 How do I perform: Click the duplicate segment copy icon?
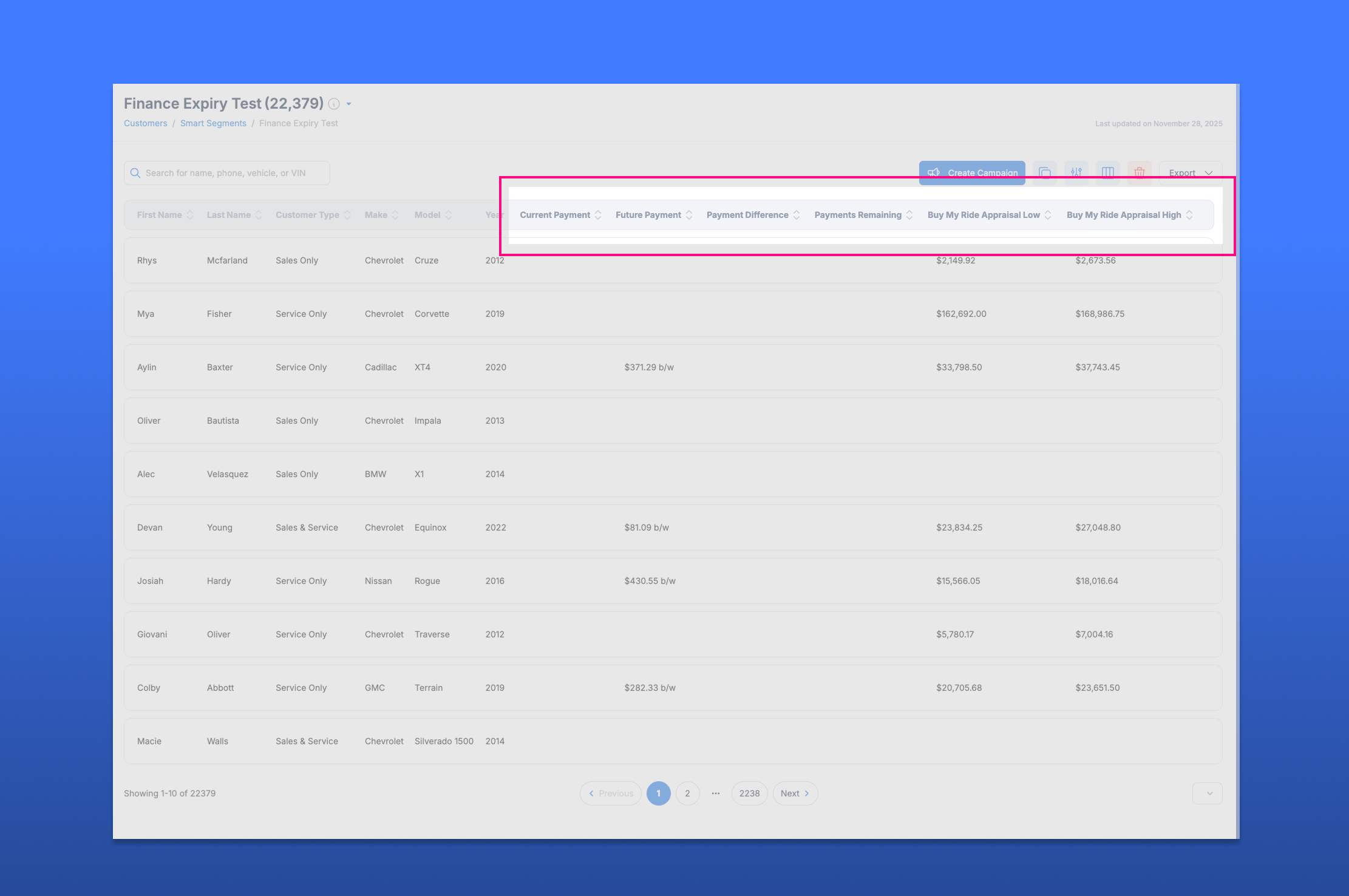pos(1045,172)
